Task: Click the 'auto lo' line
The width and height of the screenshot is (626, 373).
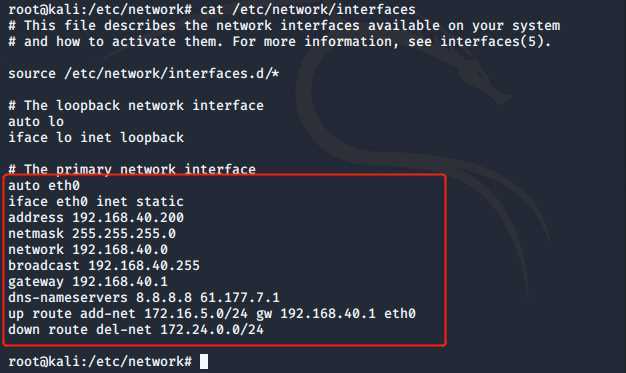Action: [x=36, y=121]
